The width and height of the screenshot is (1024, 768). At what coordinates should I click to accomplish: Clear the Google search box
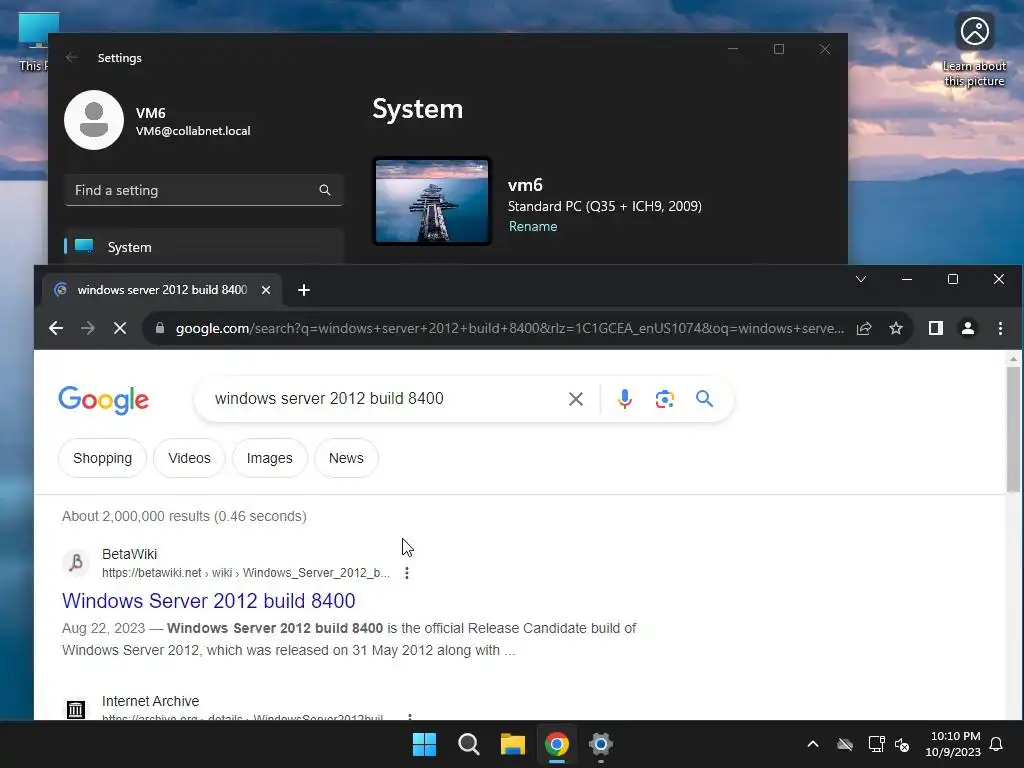[x=575, y=399]
